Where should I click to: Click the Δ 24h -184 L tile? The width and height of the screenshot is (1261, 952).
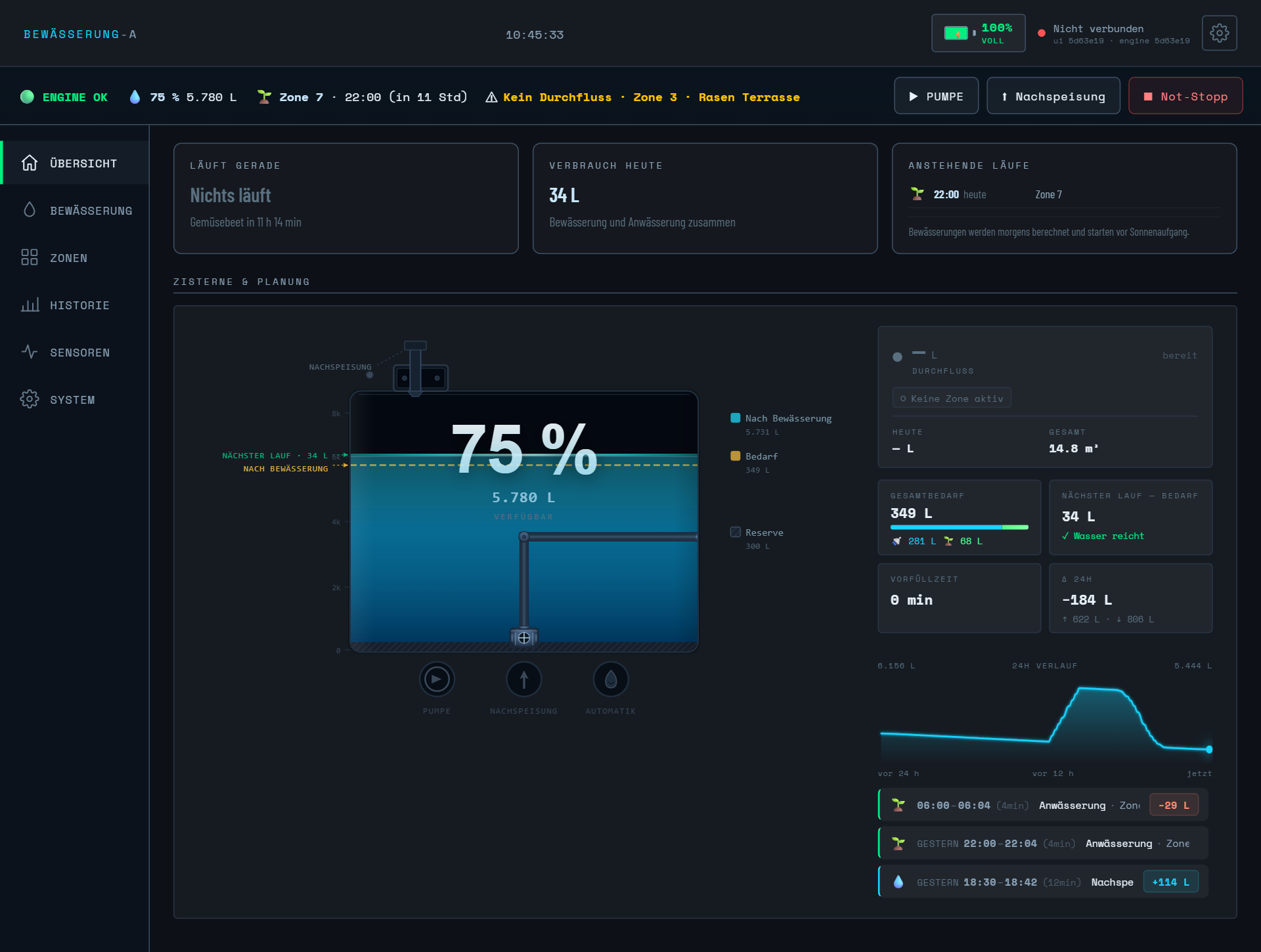coord(1130,598)
